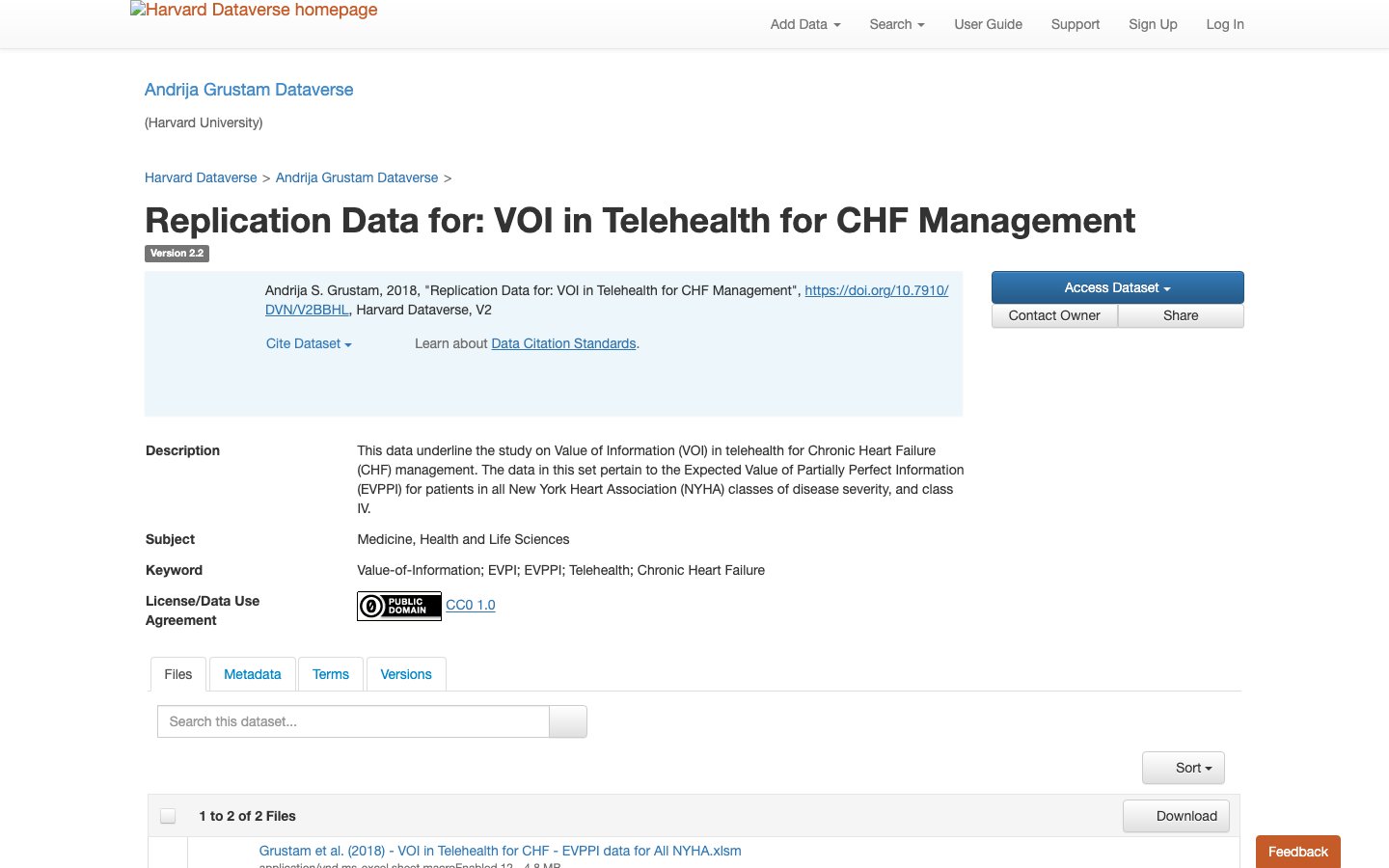Open the orange Feedback button
Screen dimensions: 1389x868
coord(1297,852)
